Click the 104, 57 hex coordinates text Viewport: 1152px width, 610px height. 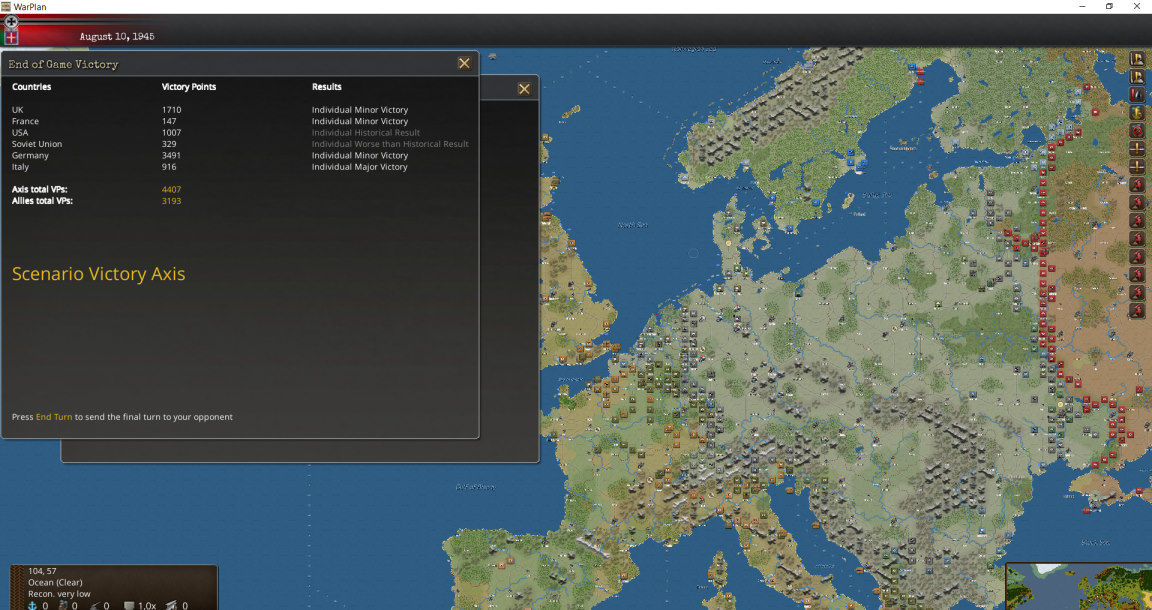point(42,571)
